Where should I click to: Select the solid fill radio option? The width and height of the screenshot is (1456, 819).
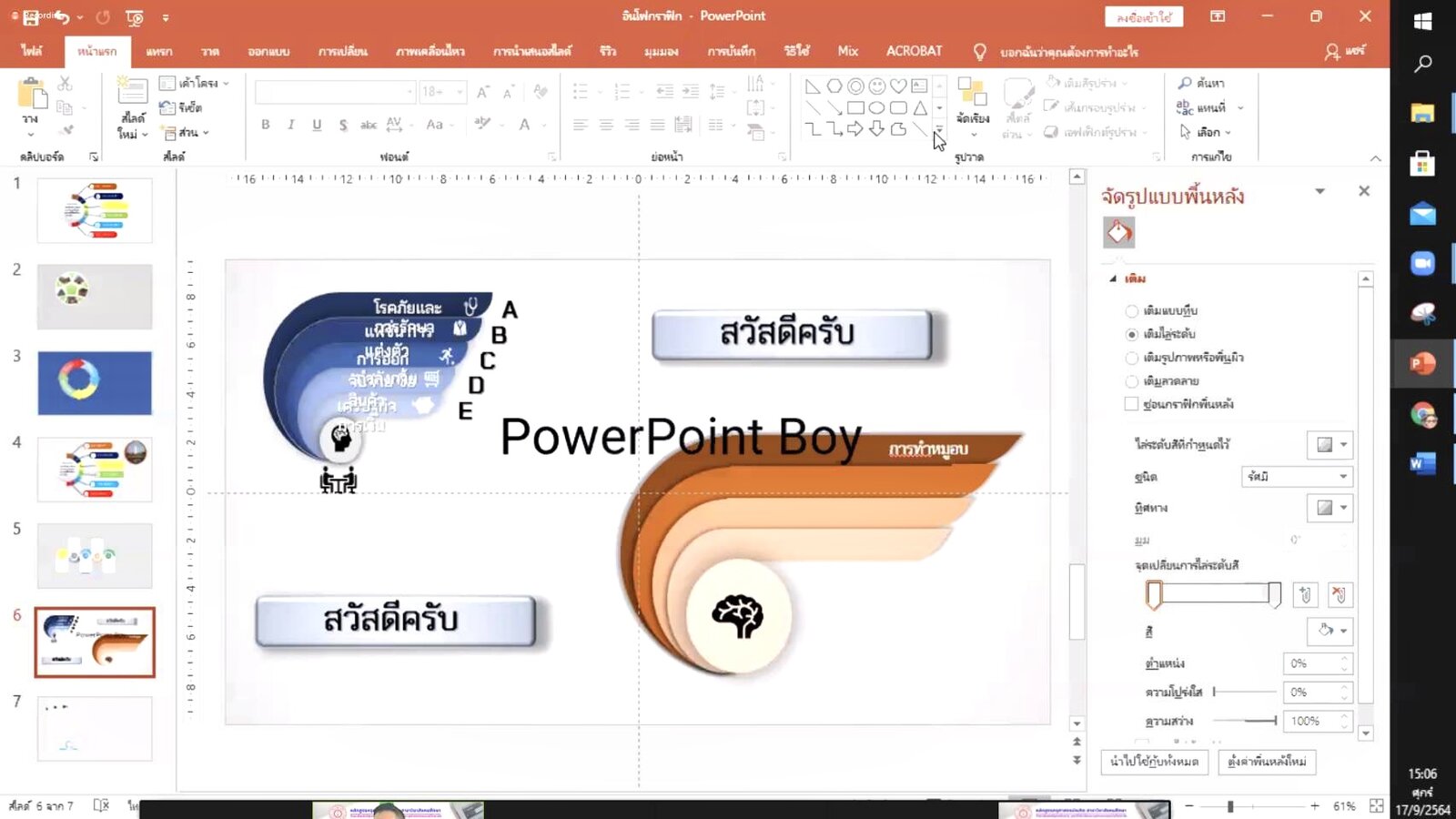[1132, 310]
